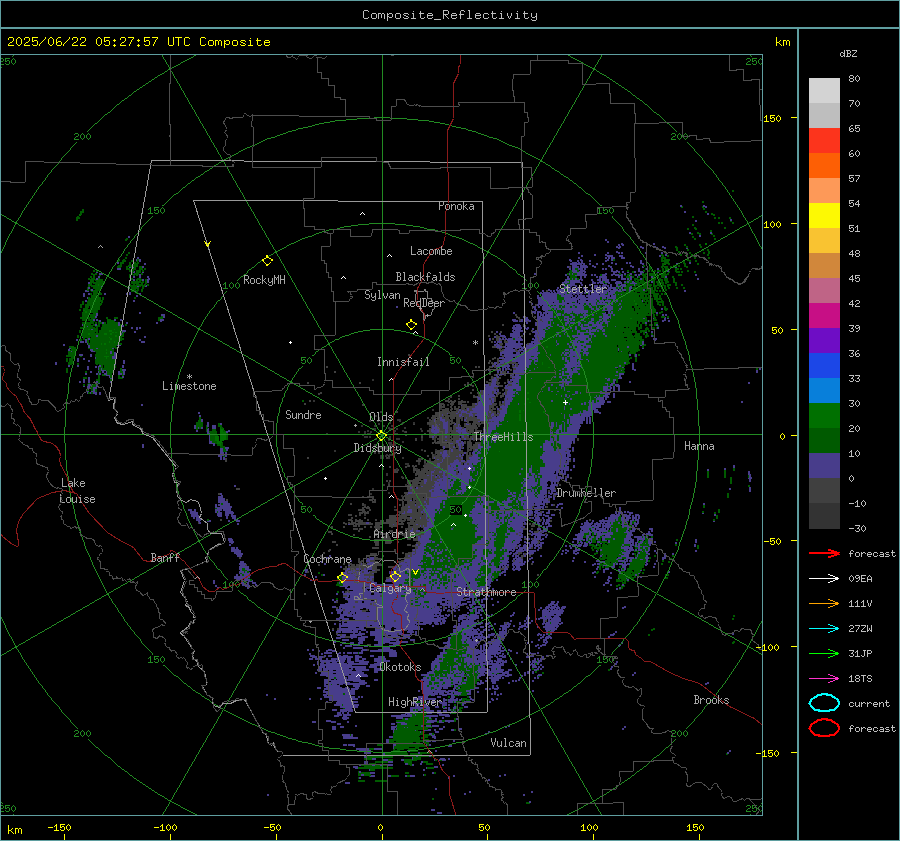Click the red forecast arrow in the legend

[824, 553]
